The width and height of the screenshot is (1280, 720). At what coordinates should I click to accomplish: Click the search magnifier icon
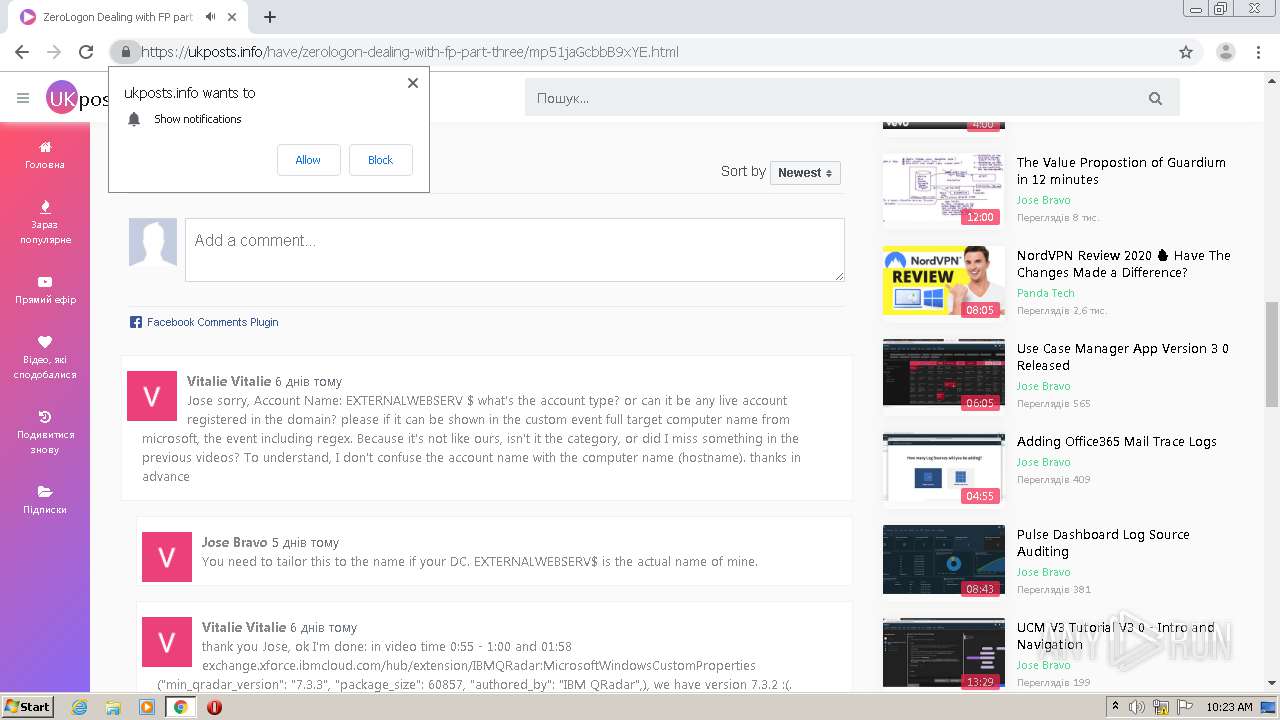pos(1155,98)
